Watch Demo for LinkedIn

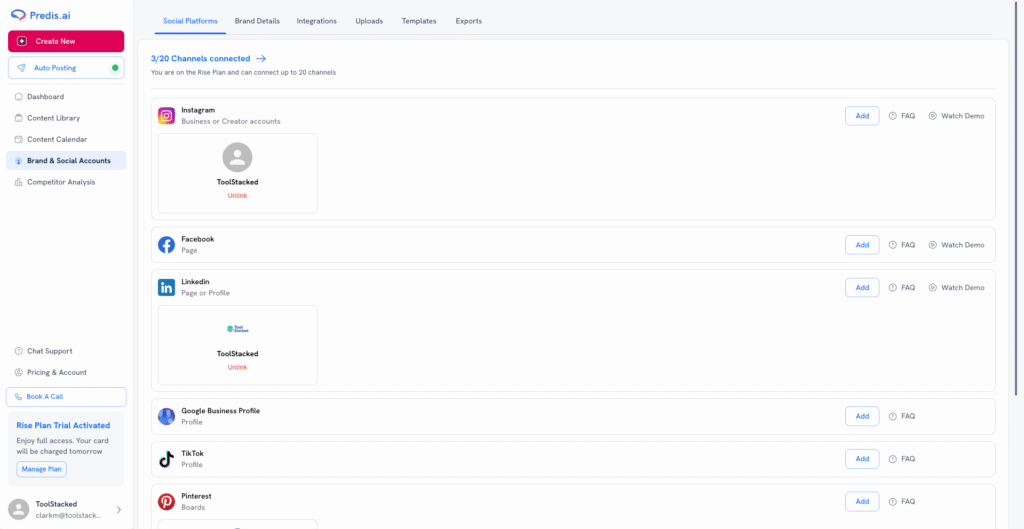(956, 288)
